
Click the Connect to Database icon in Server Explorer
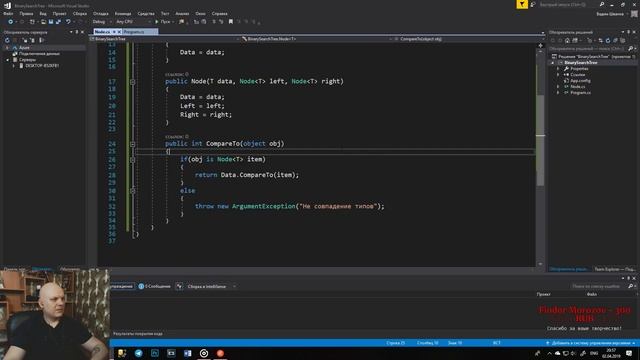coord(25,40)
